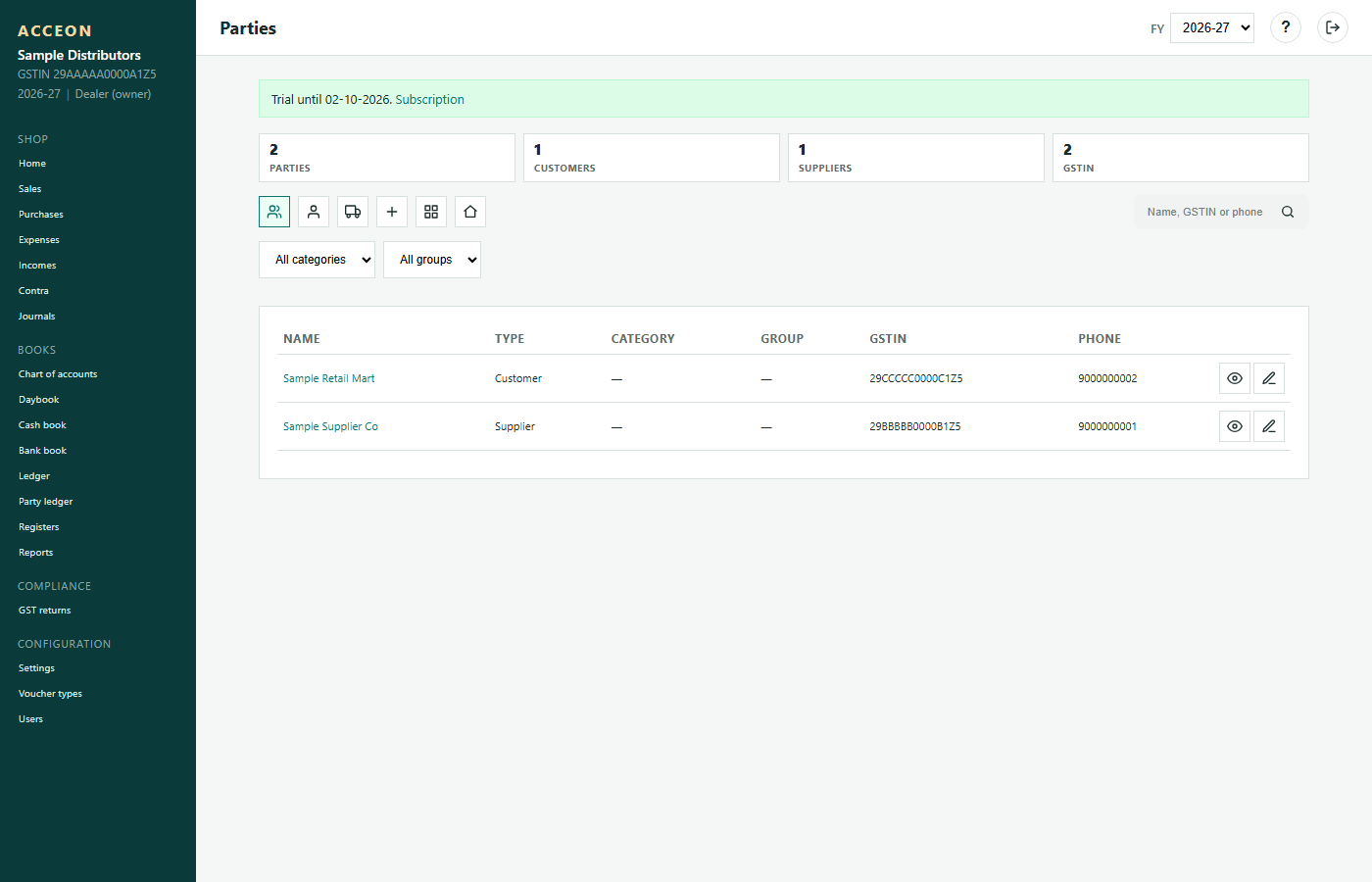Open Party ledger
Screen dimensions: 1372x882
point(46,502)
